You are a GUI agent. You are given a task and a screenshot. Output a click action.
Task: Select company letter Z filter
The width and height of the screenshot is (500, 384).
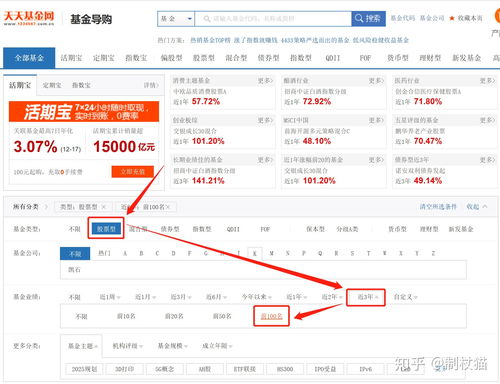433,253
